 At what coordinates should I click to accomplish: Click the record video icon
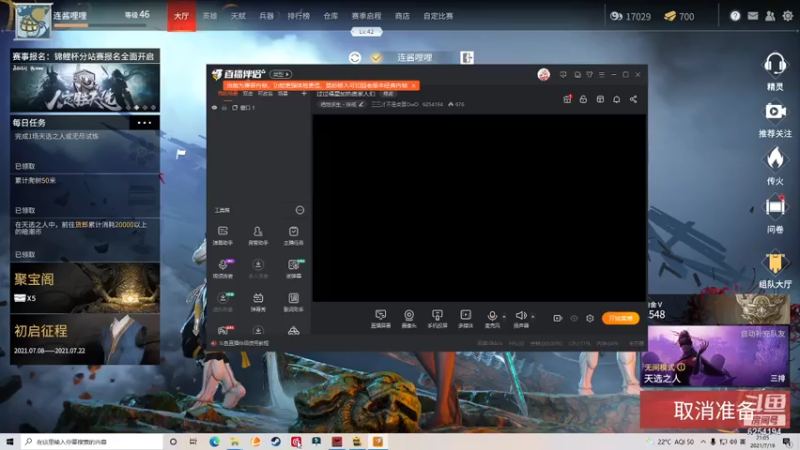pyautogui.click(x=557, y=318)
